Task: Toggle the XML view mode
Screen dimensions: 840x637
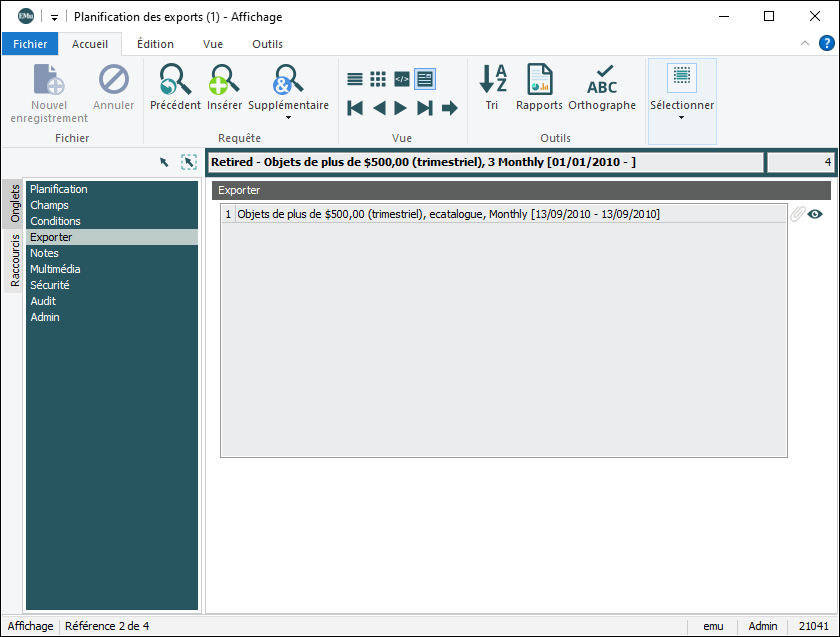Action: click(402, 79)
